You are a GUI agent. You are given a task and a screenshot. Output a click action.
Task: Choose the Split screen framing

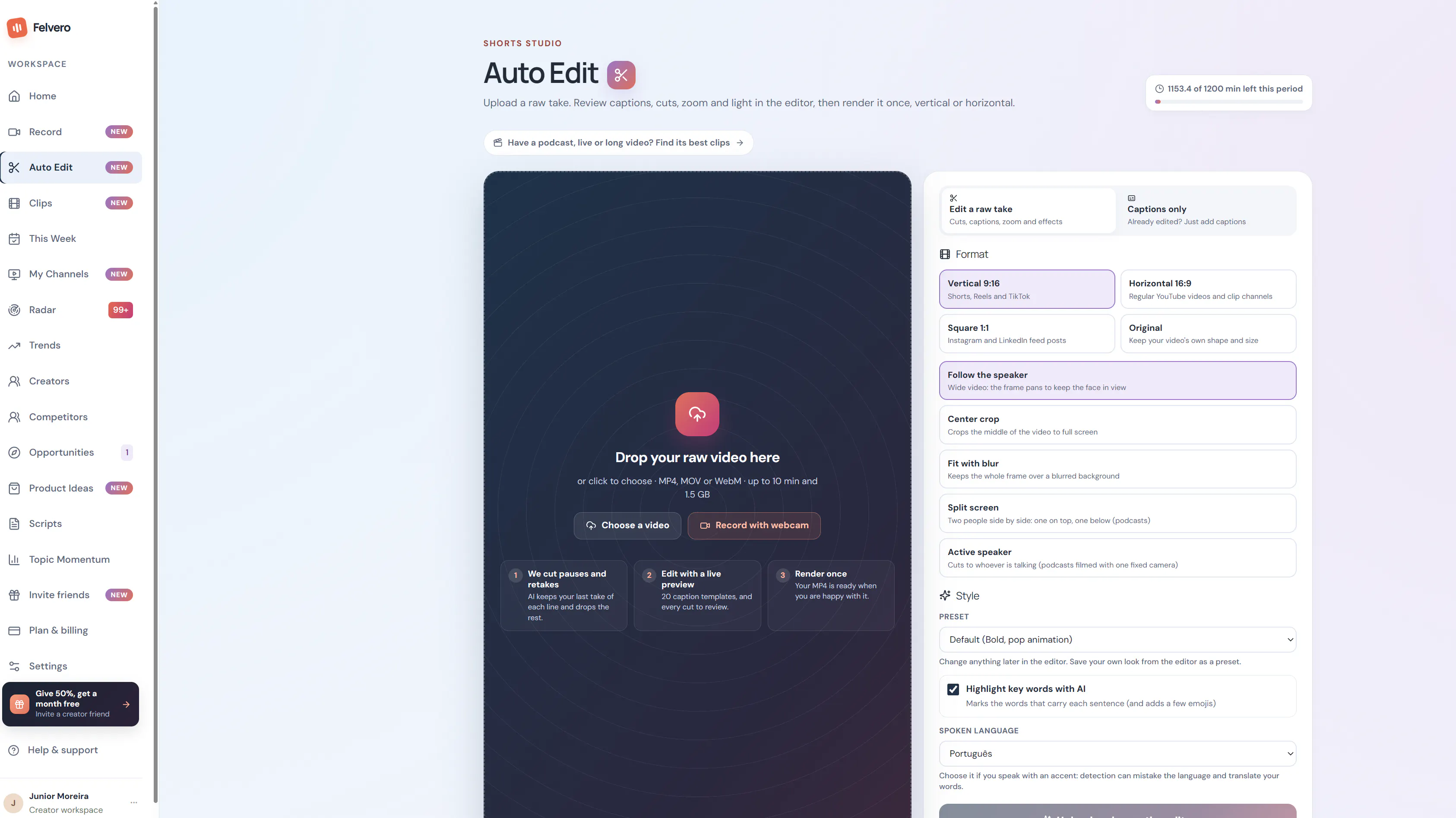coord(1117,513)
